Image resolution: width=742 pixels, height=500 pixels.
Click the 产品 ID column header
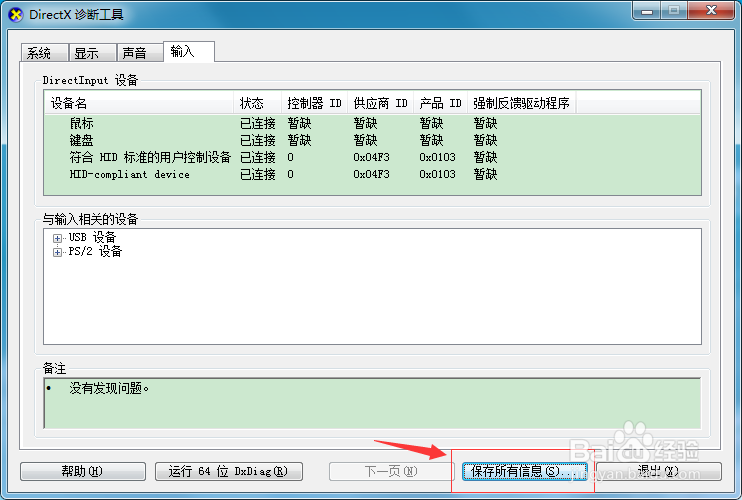pyautogui.click(x=441, y=103)
